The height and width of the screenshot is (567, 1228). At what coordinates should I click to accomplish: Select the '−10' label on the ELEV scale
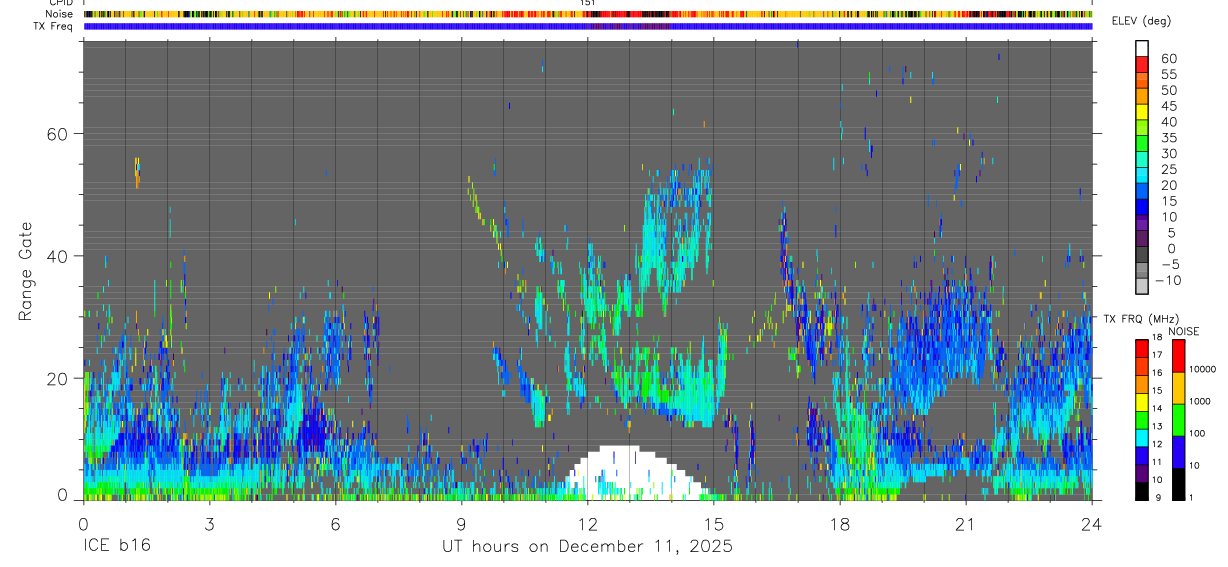point(1167,281)
